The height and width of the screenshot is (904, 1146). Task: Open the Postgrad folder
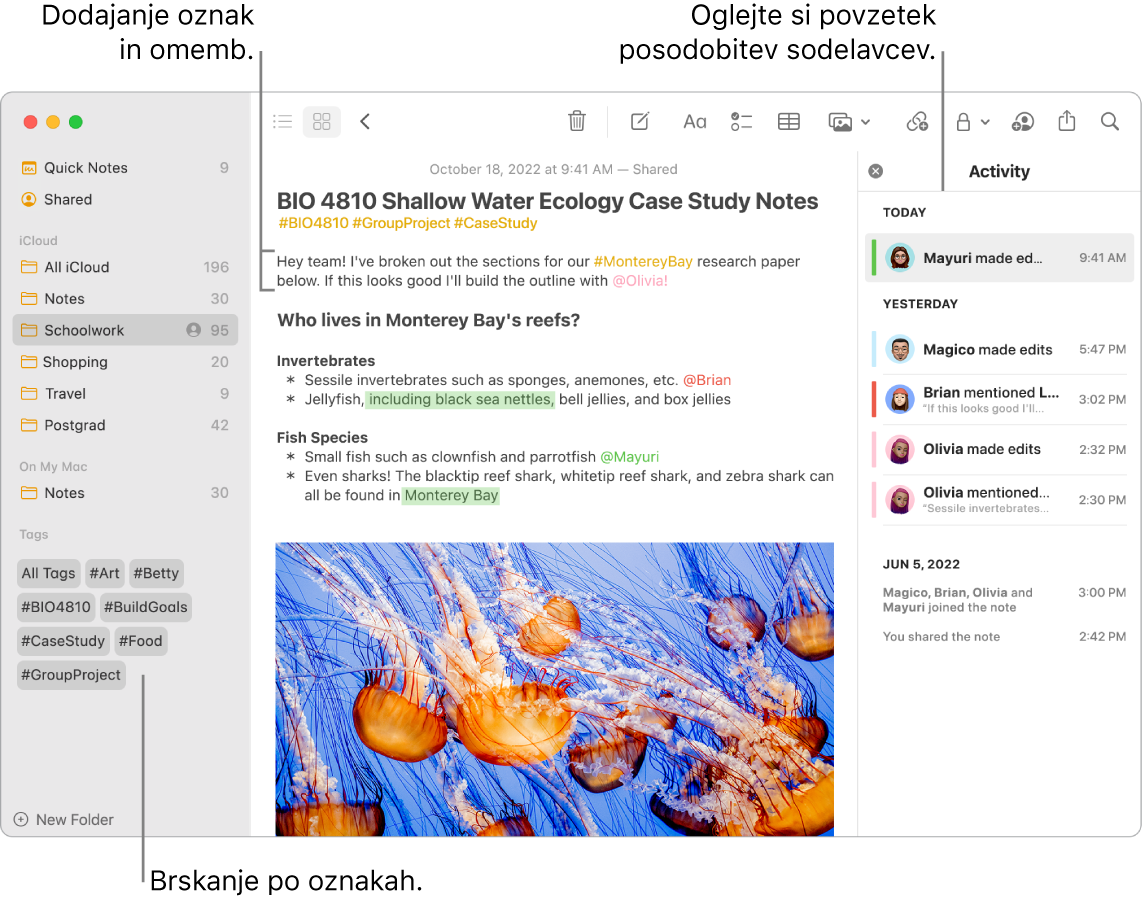(125, 425)
